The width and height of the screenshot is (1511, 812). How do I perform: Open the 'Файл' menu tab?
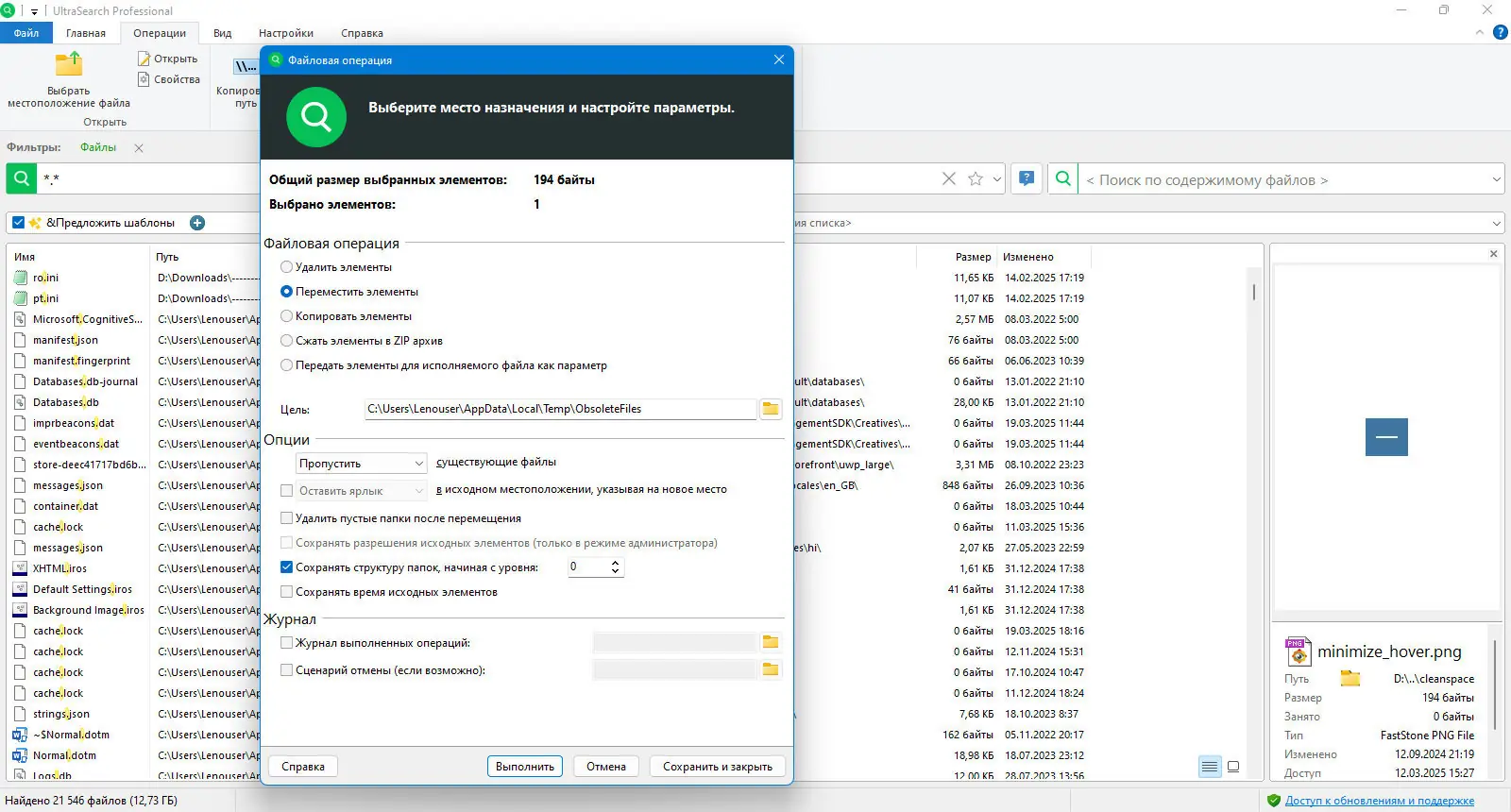[26, 33]
